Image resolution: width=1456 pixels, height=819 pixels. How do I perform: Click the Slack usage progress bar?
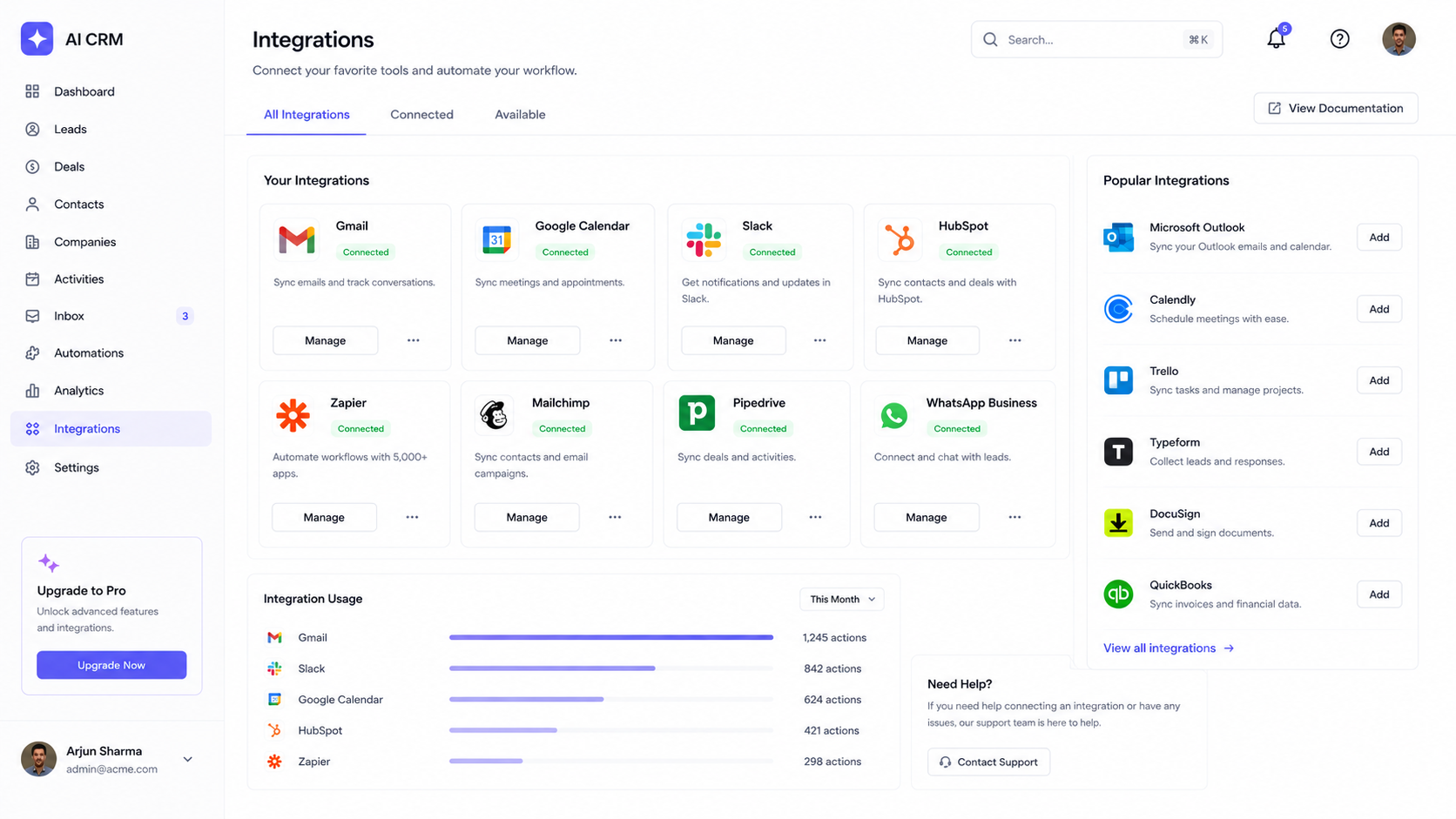(x=611, y=668)
